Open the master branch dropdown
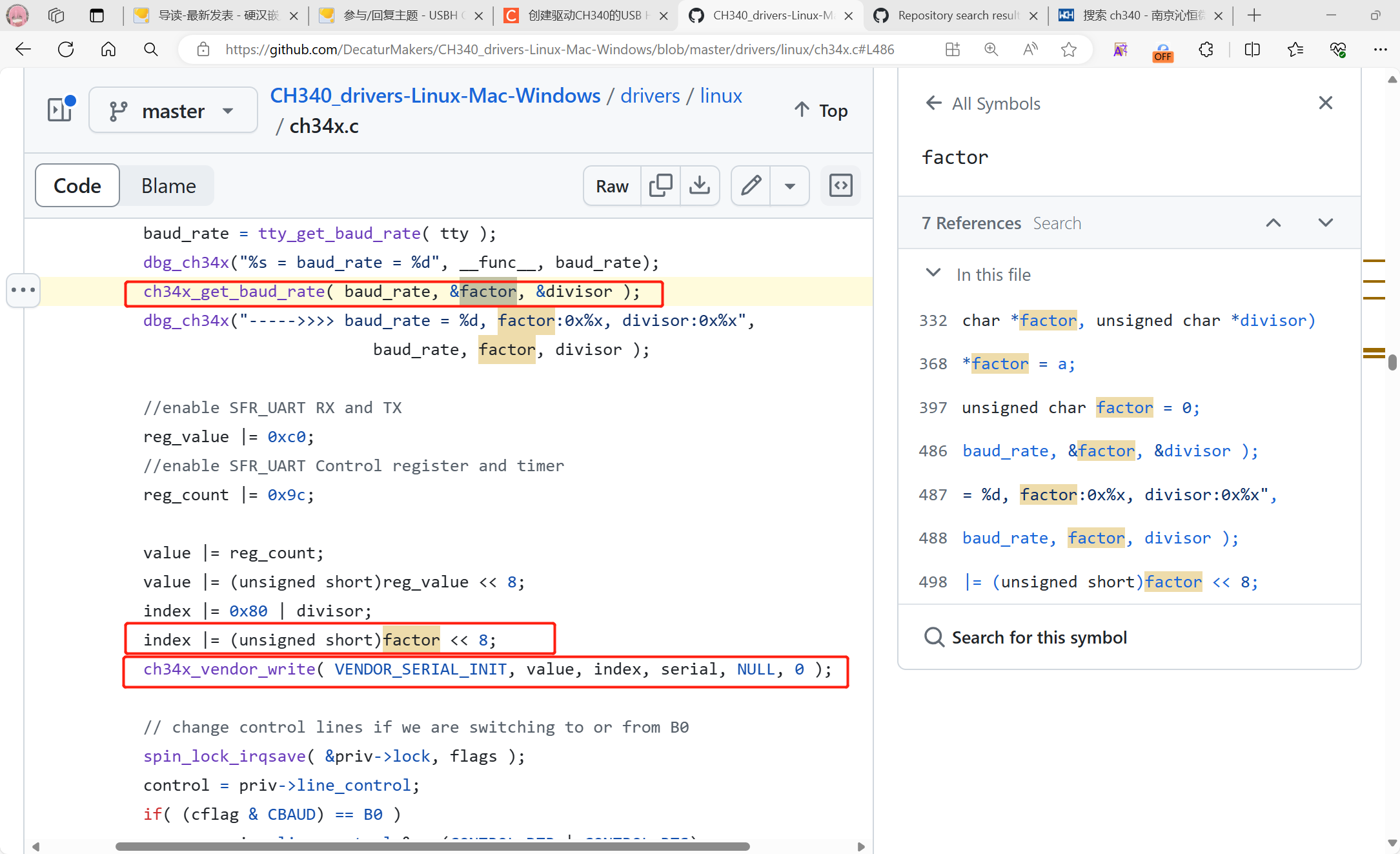The image size is (1400, 854). pyautogui.click(x=173, y=110)
